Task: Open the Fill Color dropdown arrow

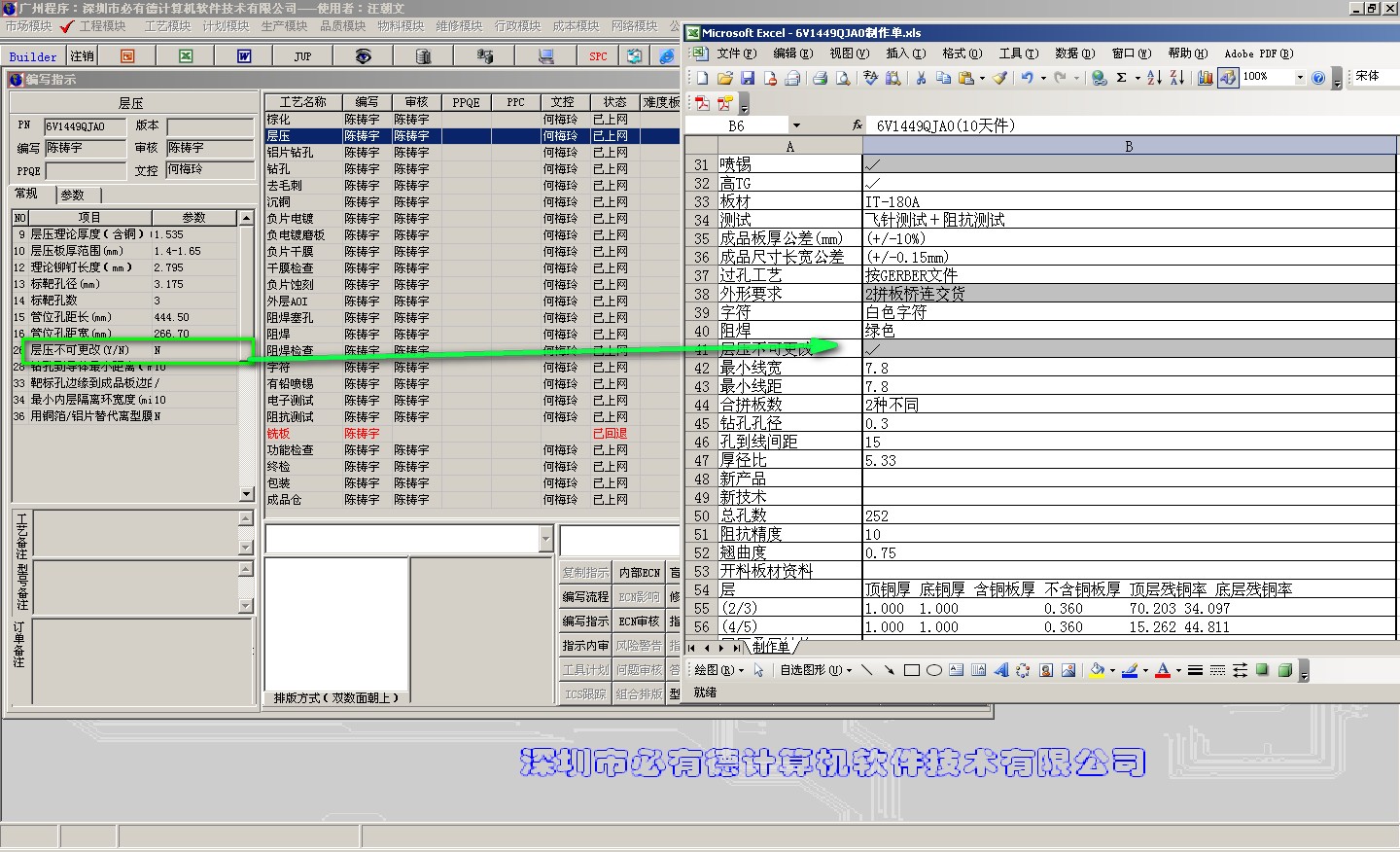Action: (x=1112, y=670)
